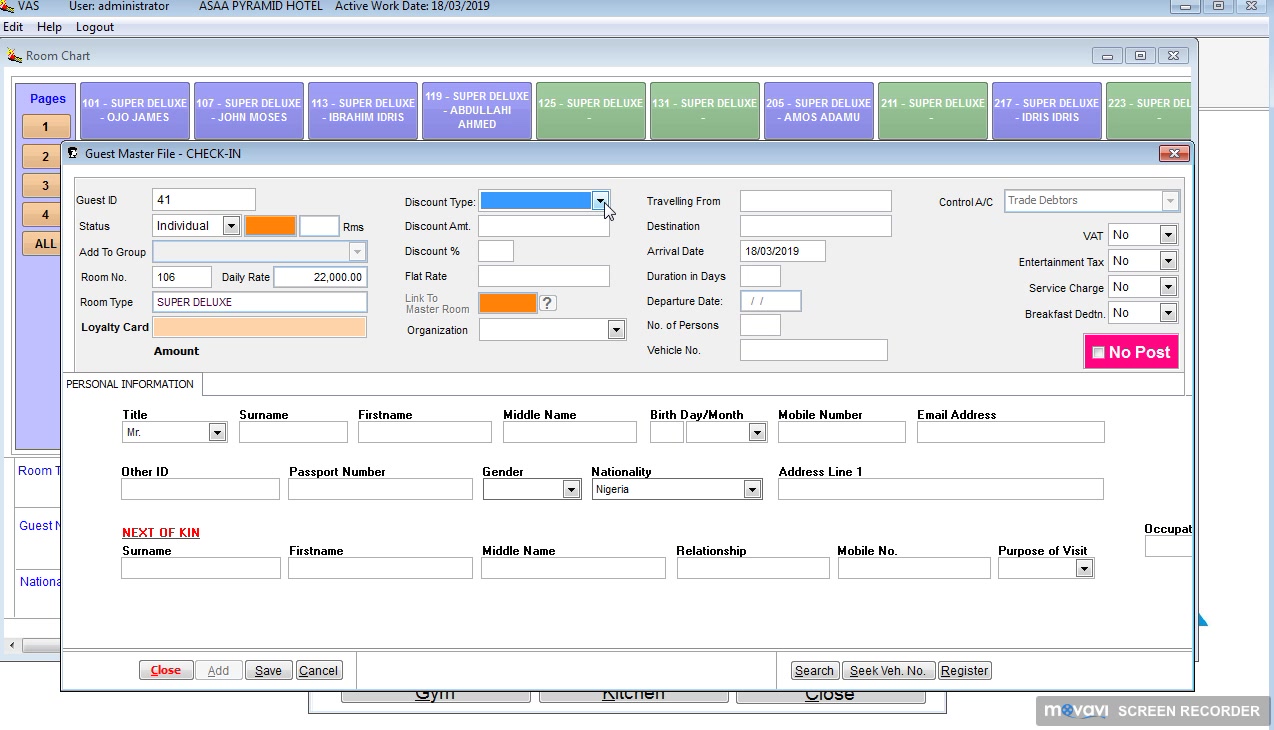
Task: Expand the Service Charge dropdown
Action: tap(1168, 287)
